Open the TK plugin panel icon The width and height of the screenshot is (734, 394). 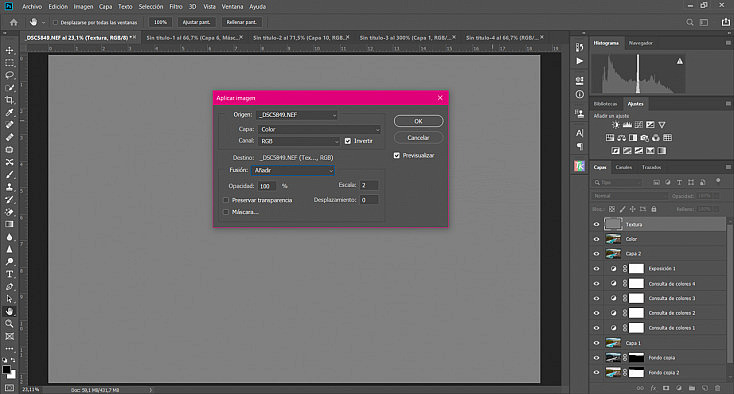click(x=580, y=166)
